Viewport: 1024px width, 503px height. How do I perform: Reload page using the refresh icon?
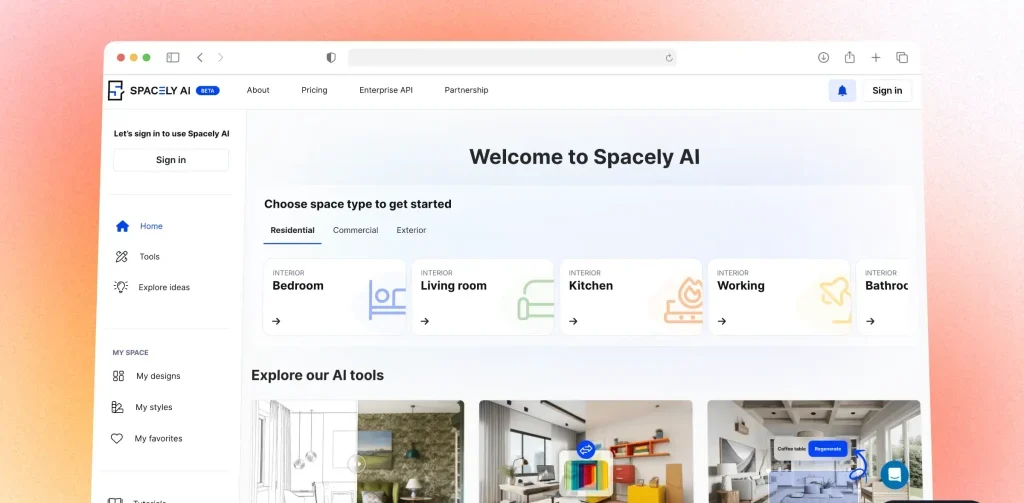(x=669, y=58)
